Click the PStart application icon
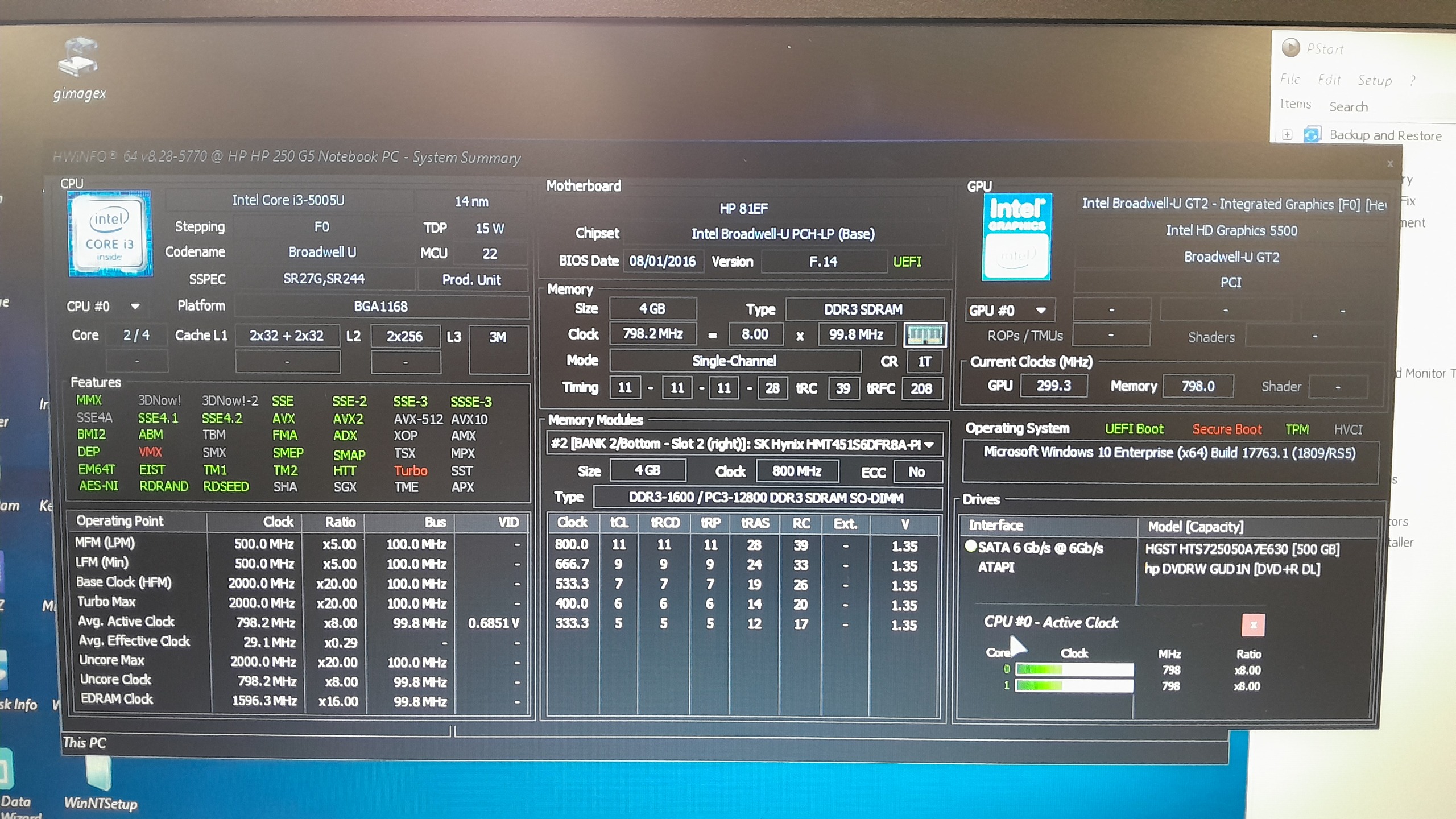 coord(1290,48)
